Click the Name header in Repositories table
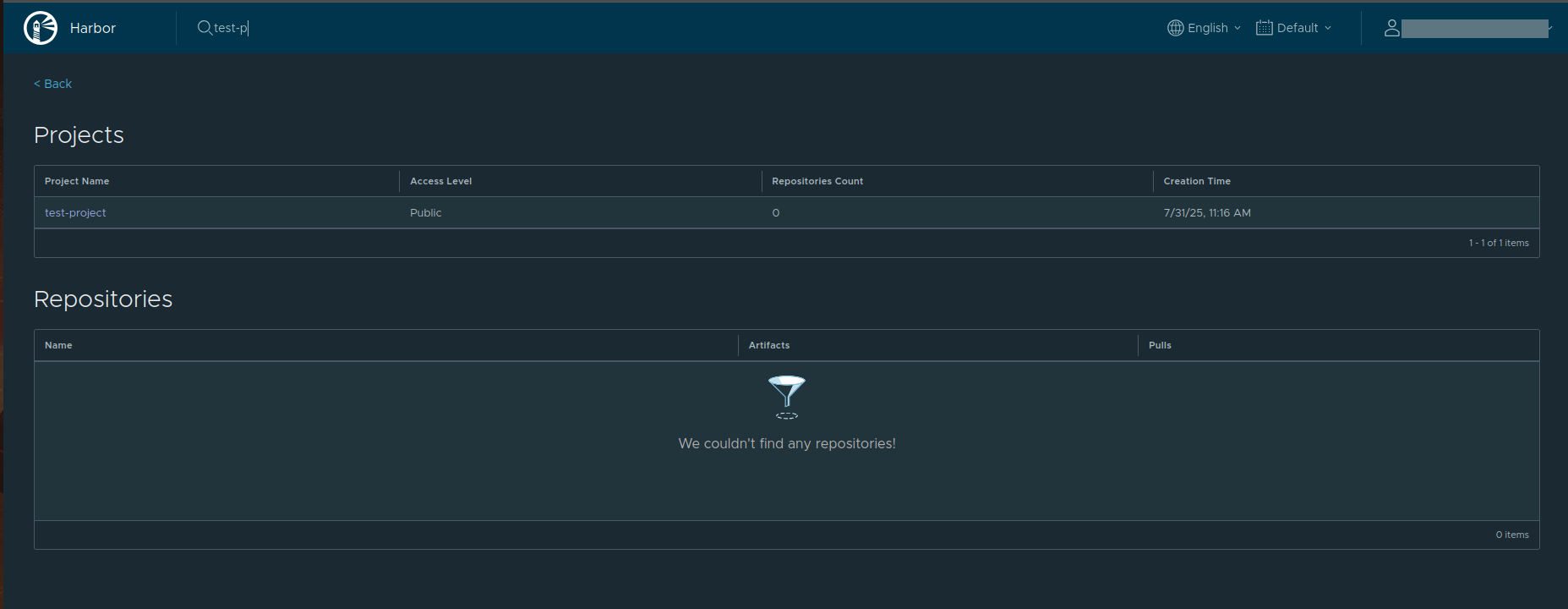This screenshot has height=609, width=1568. pyautogui.click(x=58, y=345)
